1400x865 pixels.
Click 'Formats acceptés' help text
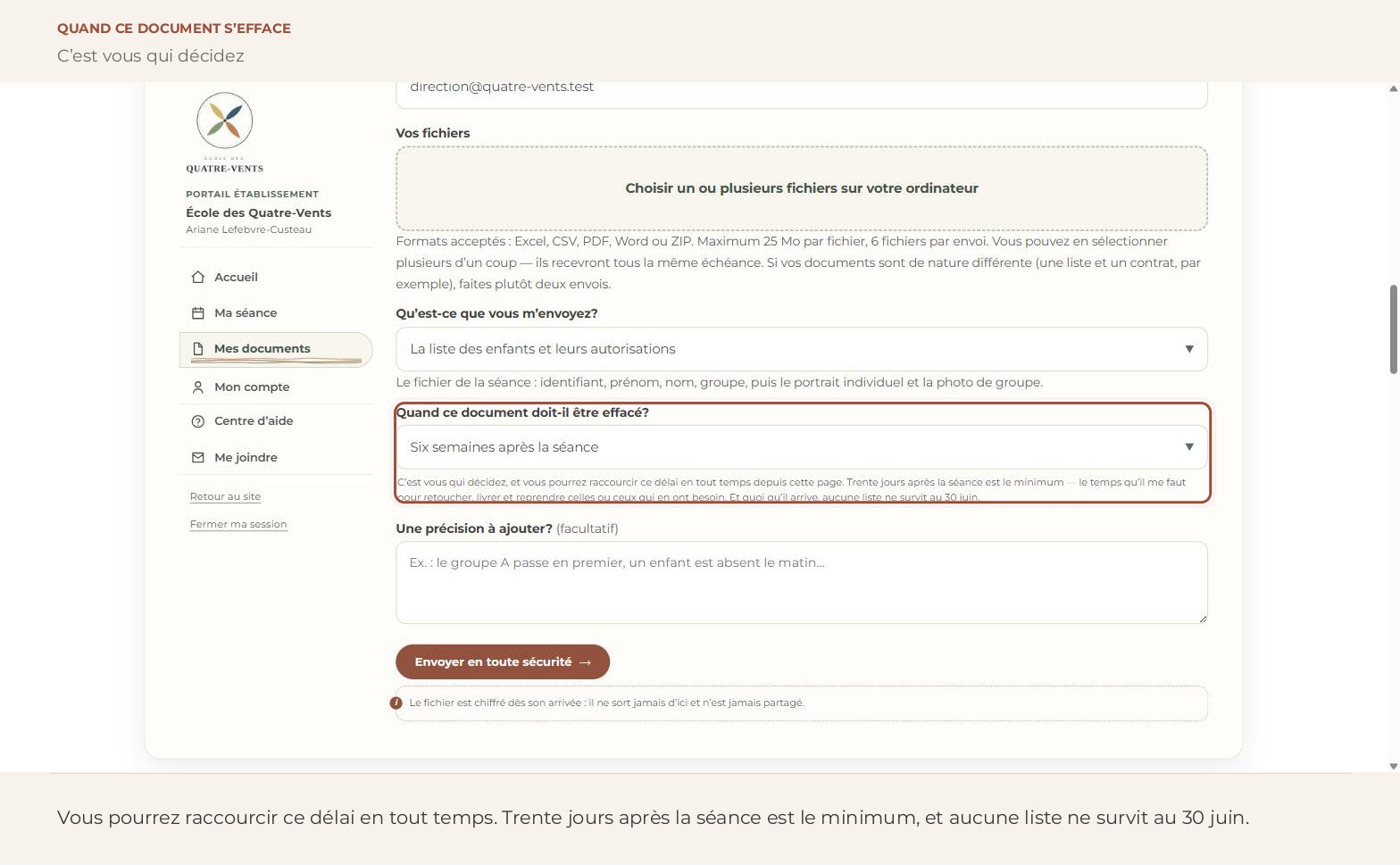point(798,262)
